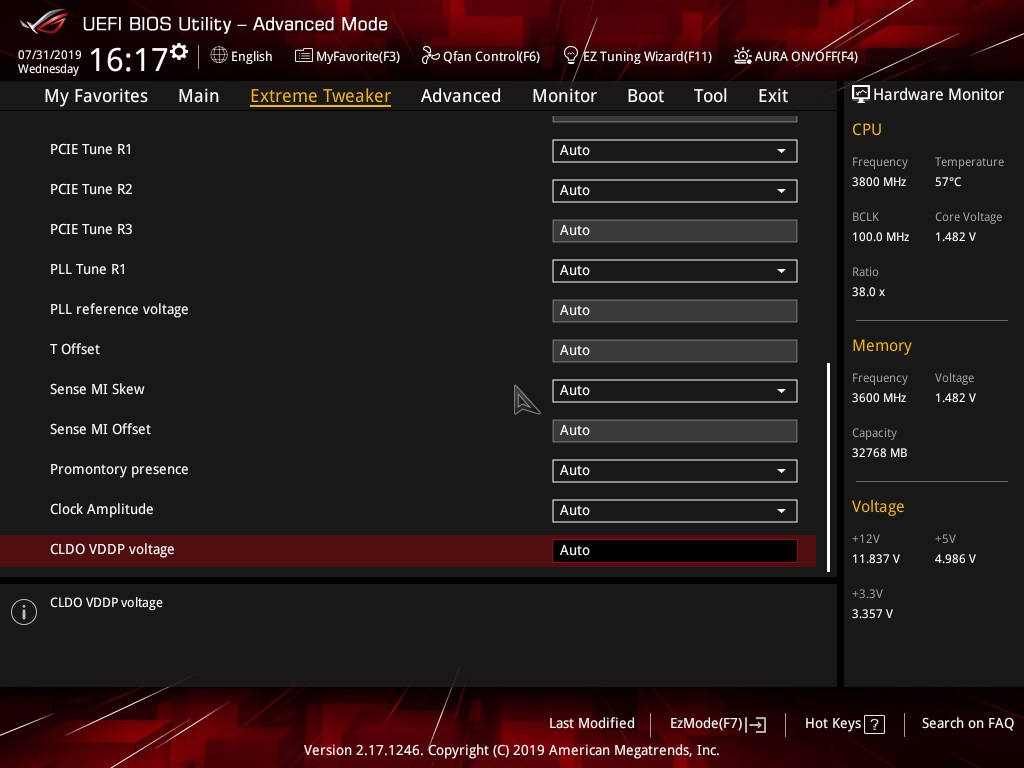This screenshot has height=768, width=1024.
Task: Select PCIE Tune R2 label
Action: (91, 189)
